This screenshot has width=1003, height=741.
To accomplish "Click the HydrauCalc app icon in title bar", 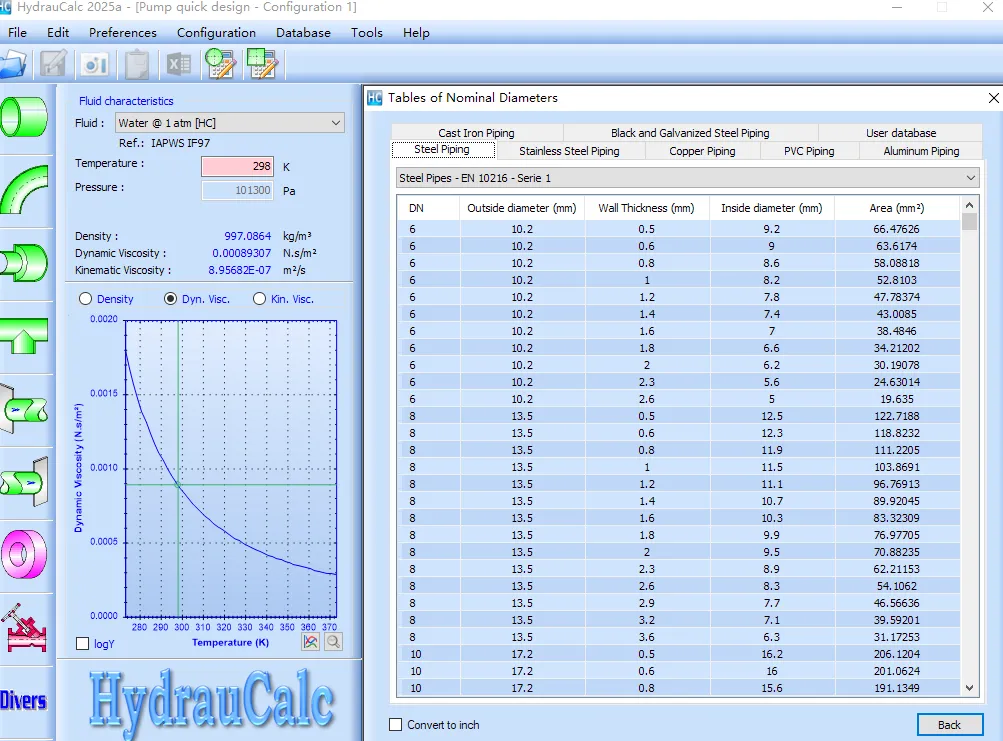I will pos(6,7).
